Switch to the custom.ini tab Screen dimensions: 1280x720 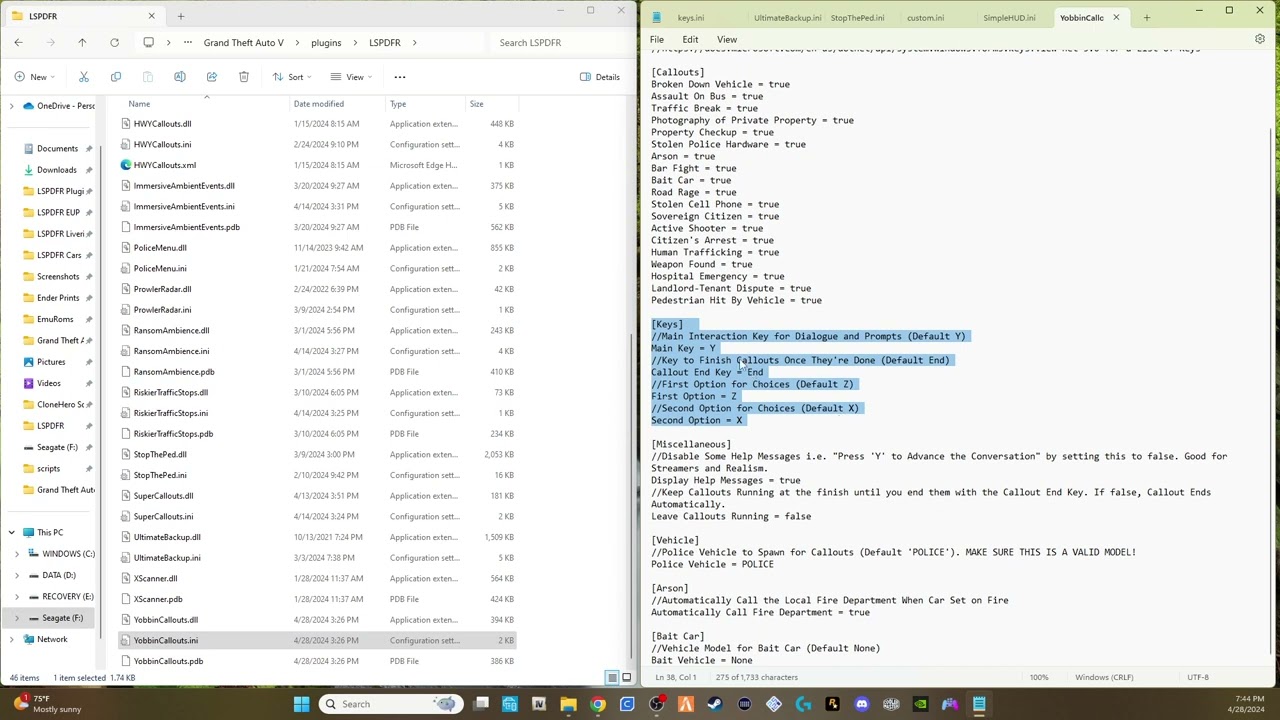coord(925,18)
